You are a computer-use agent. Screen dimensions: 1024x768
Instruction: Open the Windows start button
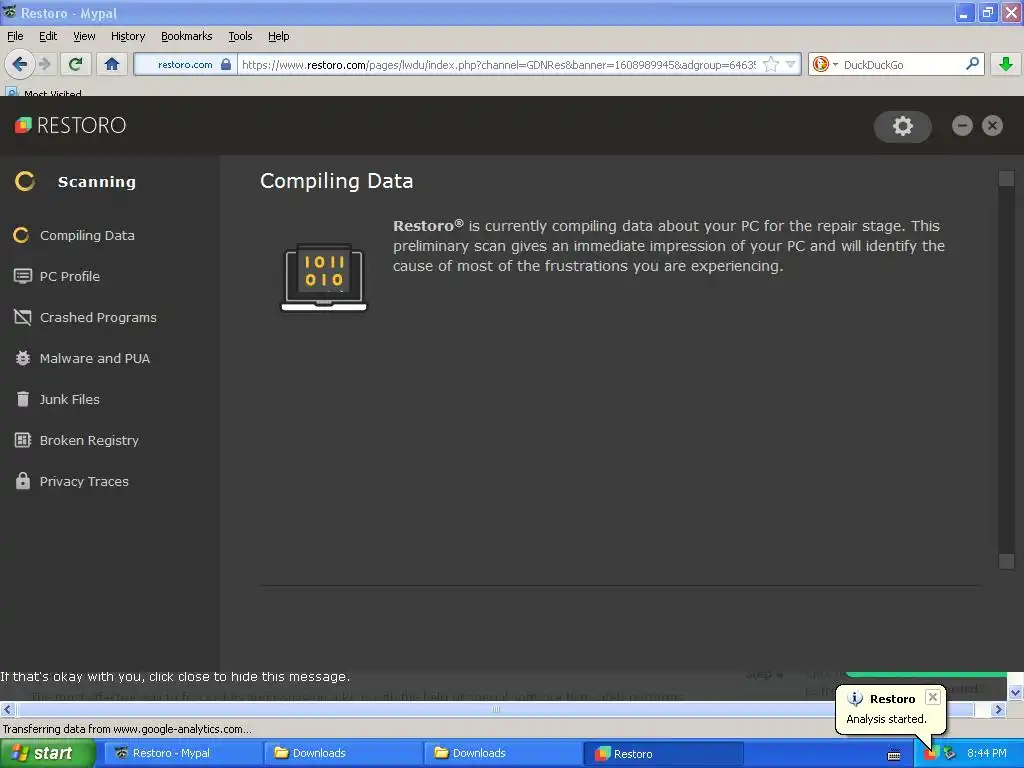[x=48, y=753]
